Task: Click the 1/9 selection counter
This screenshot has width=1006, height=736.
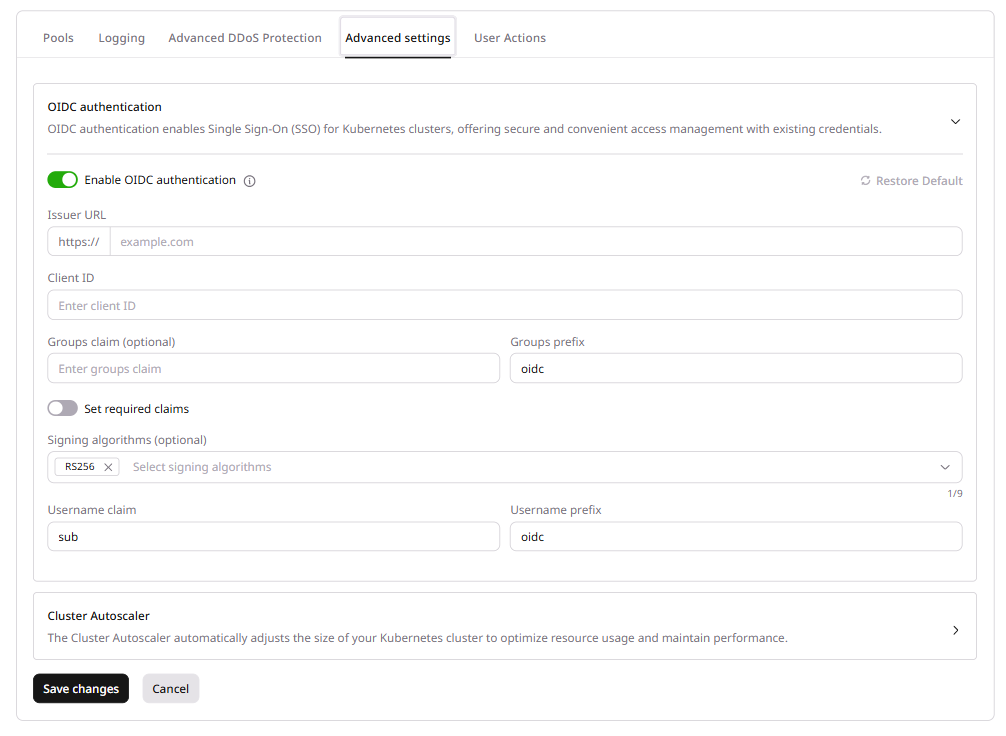Action: tap(955, 493)
